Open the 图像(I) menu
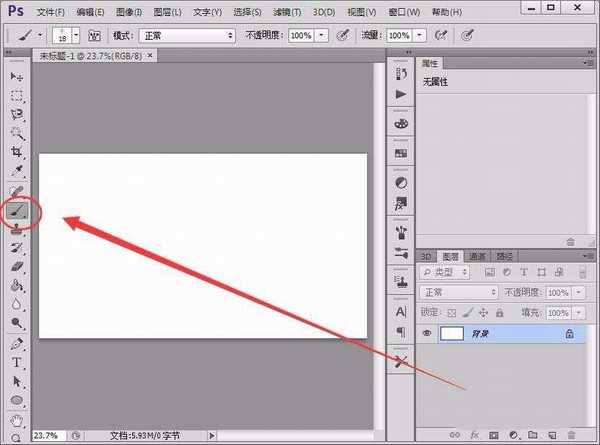The image size is (600, 445). [156, 11]
